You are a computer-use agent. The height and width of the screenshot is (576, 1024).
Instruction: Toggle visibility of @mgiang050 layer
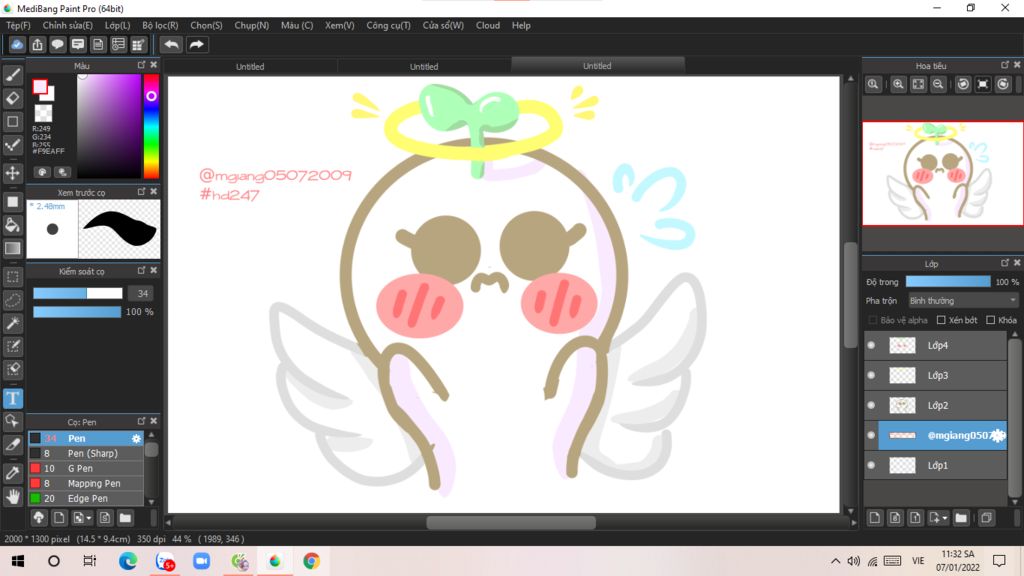pos(871,436)
